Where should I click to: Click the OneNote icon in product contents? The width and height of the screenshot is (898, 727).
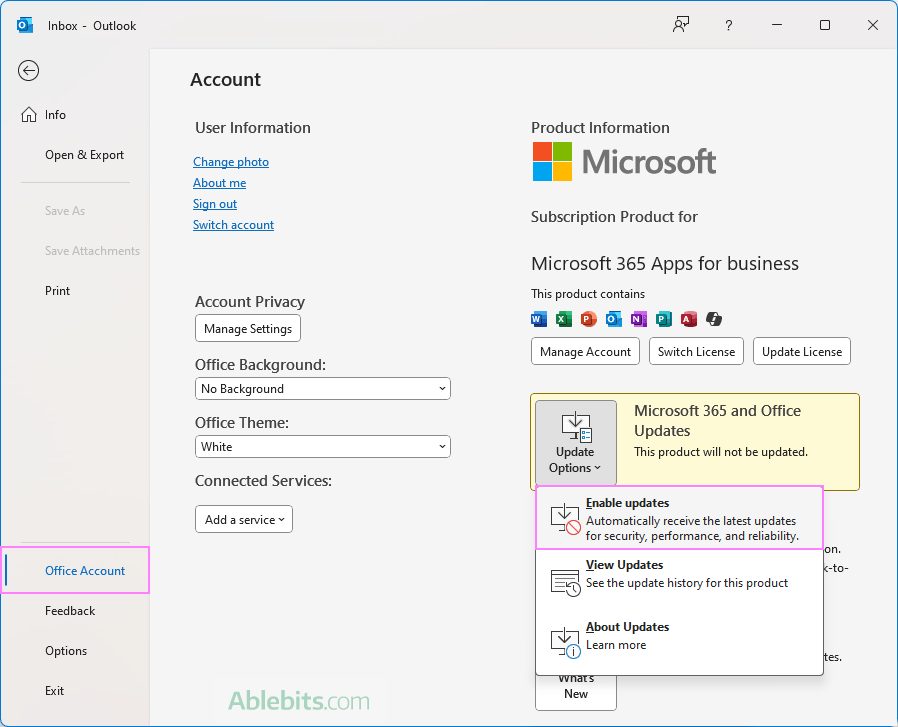[x=639, y=319]
